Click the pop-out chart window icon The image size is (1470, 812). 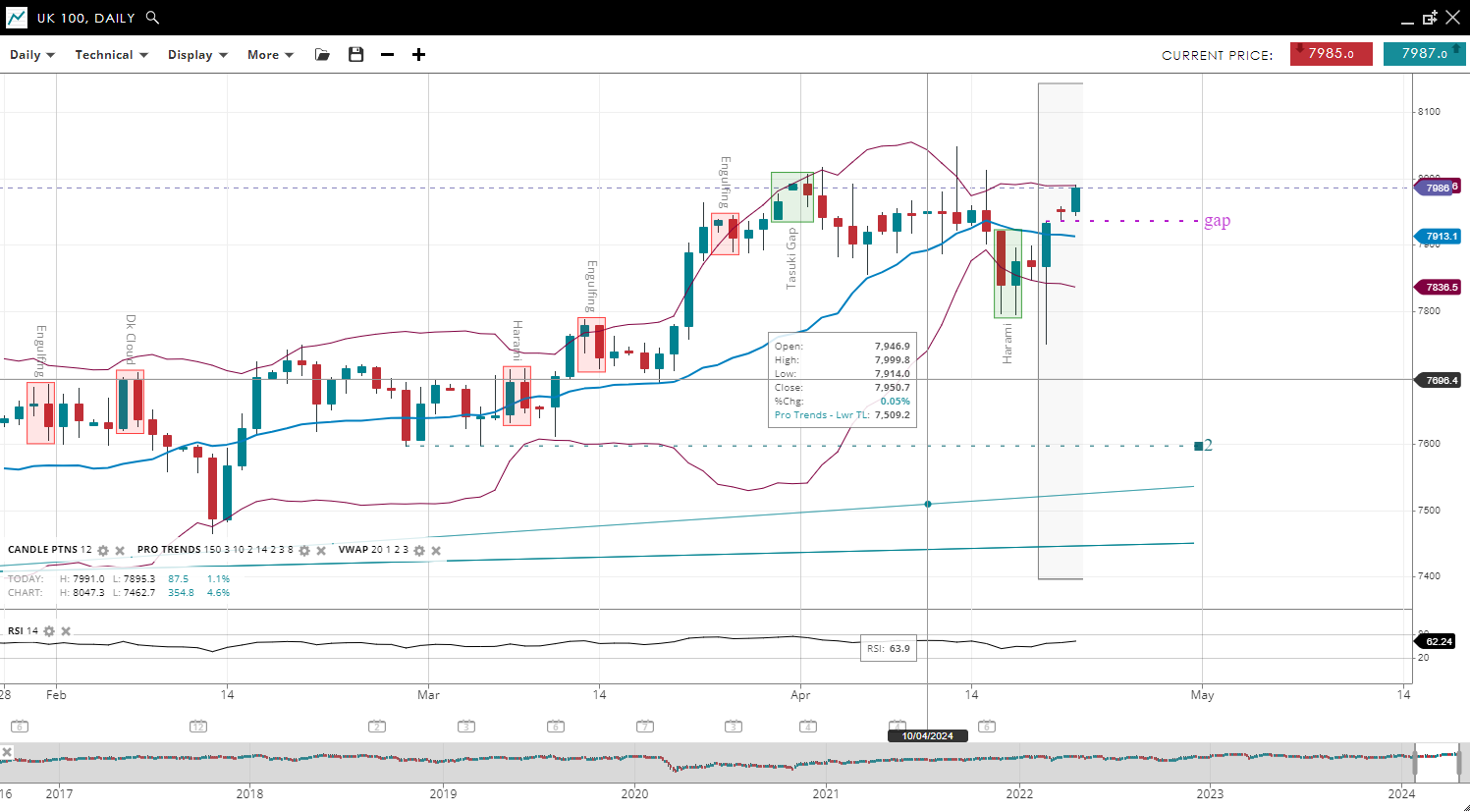pos(1430,18)
